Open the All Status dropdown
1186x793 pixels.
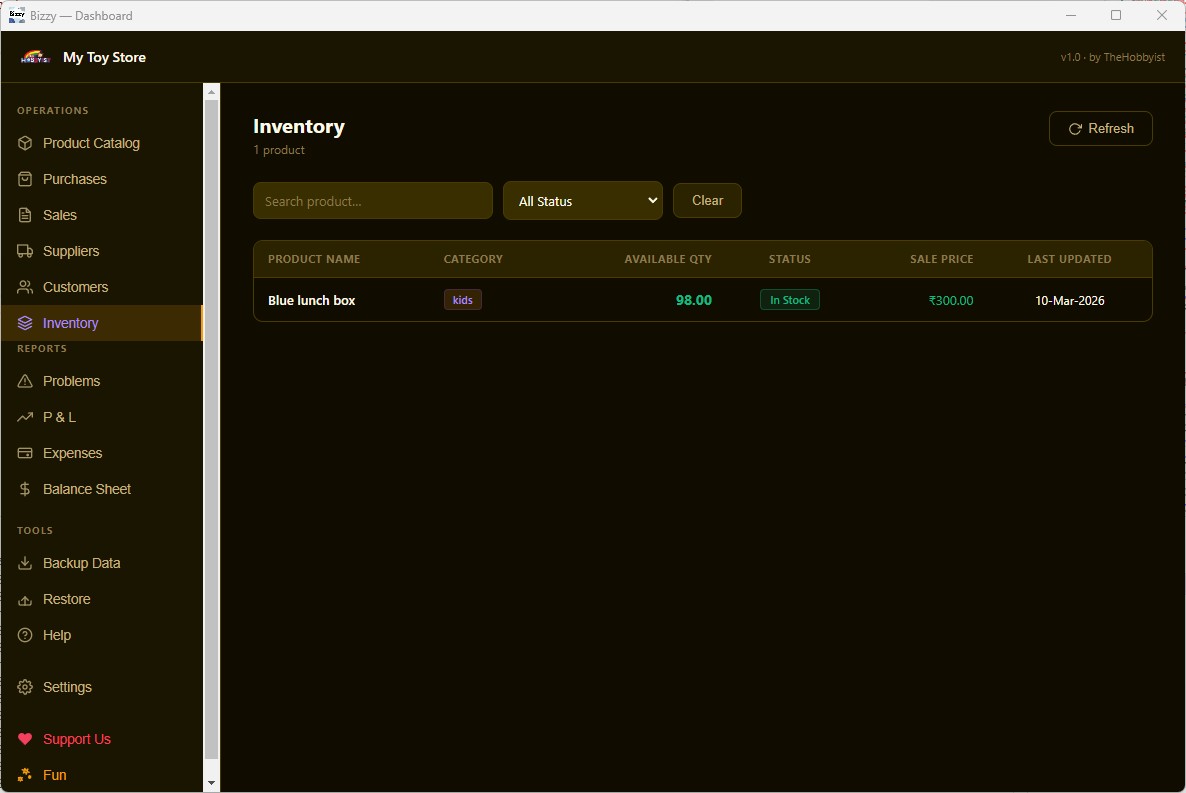point(583,200)
